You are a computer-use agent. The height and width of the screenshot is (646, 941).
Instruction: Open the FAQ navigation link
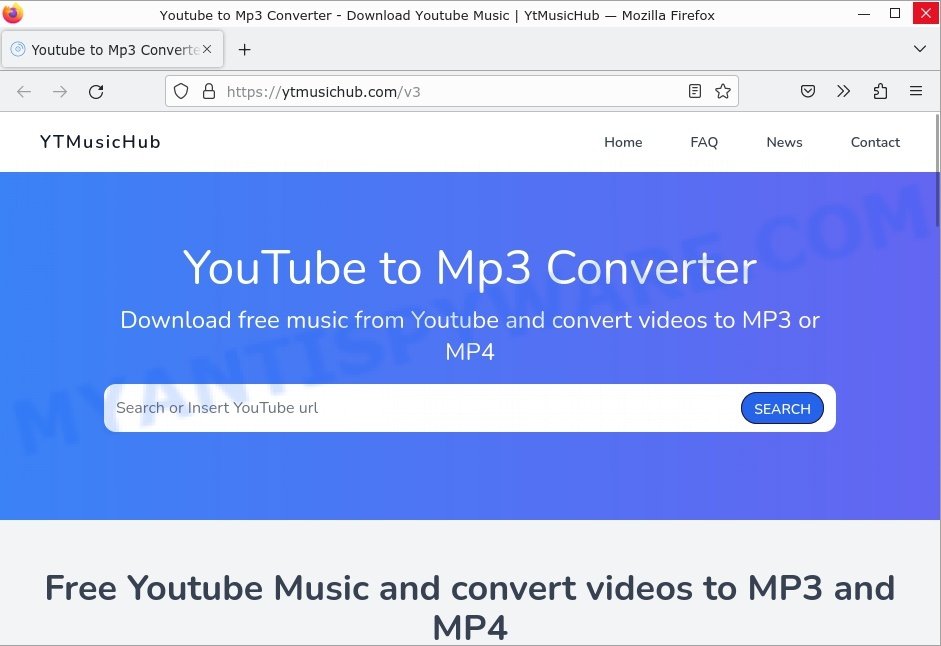[704, 142]
